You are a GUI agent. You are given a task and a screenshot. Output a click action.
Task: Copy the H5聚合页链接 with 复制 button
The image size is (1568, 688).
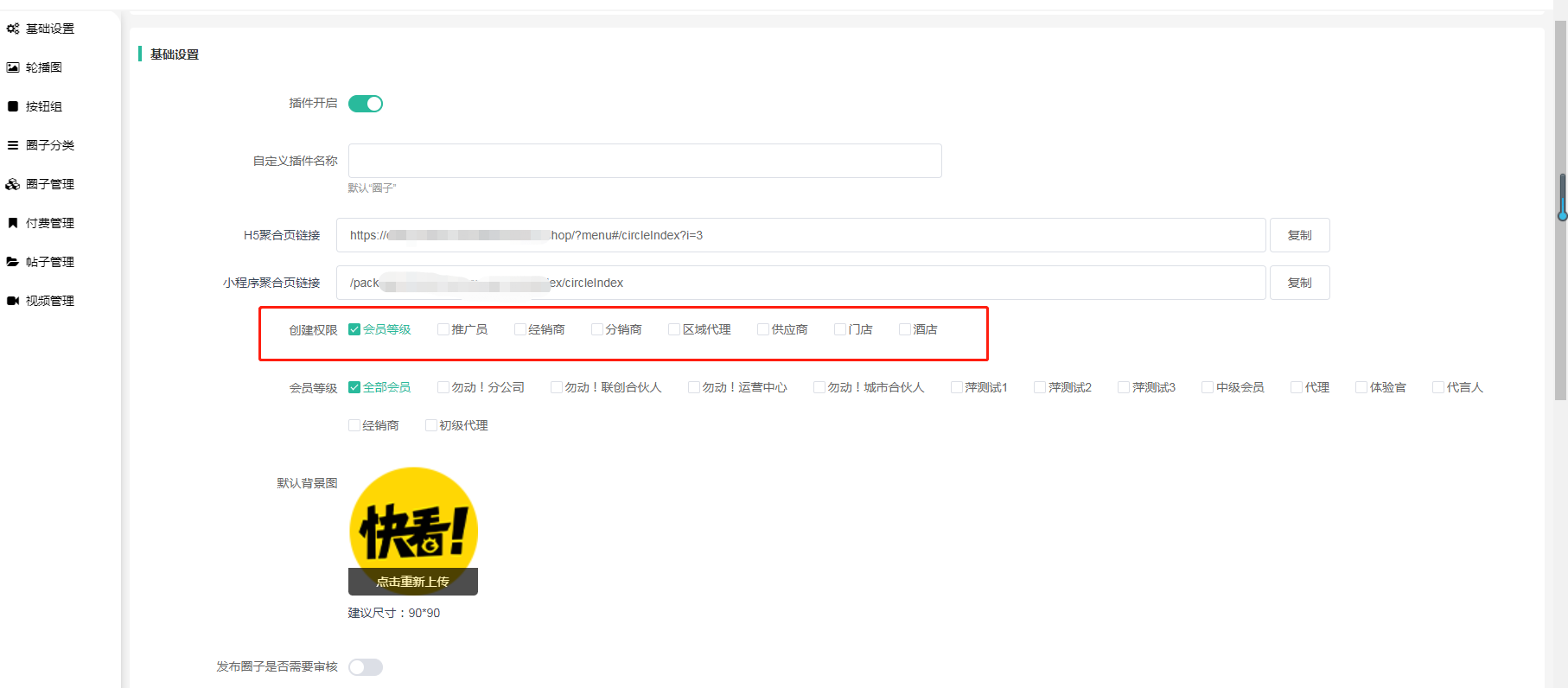[1299, 235]
